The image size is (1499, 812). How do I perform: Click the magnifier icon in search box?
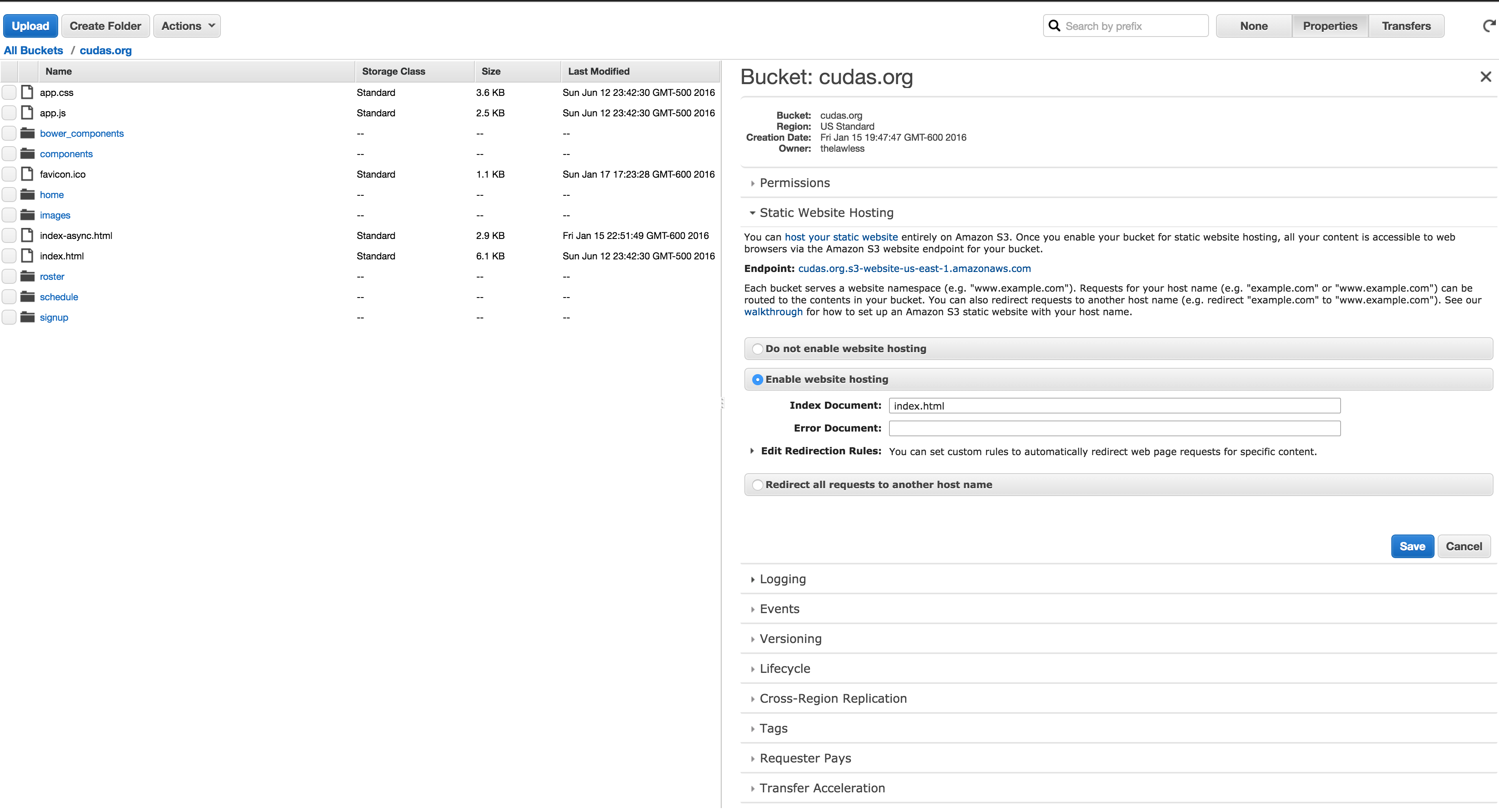tap(1054, 26)
